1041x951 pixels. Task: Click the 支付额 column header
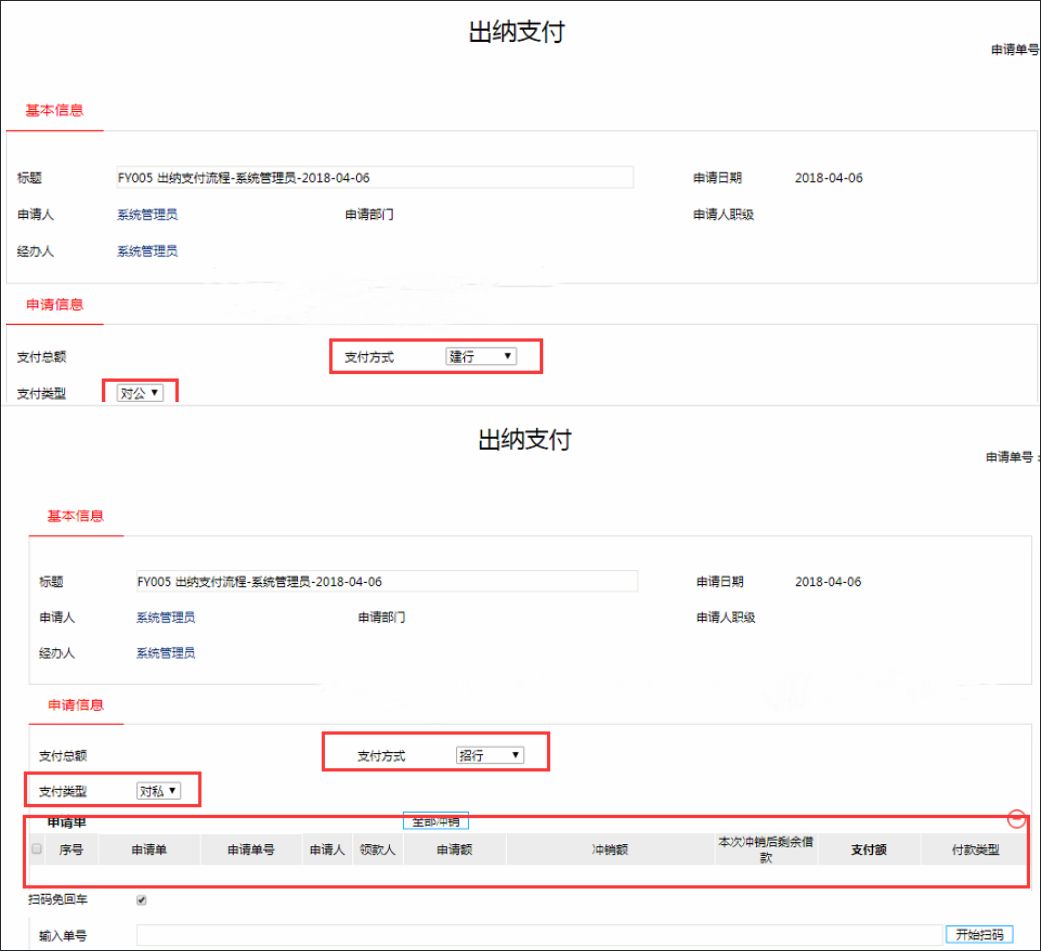(x=868, y=849)
